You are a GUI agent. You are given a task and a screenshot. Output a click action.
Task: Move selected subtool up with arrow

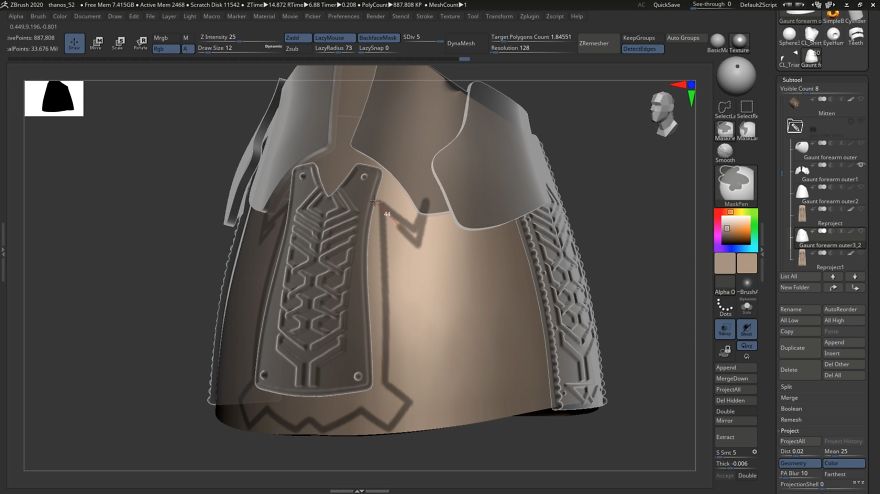(833, 277)
